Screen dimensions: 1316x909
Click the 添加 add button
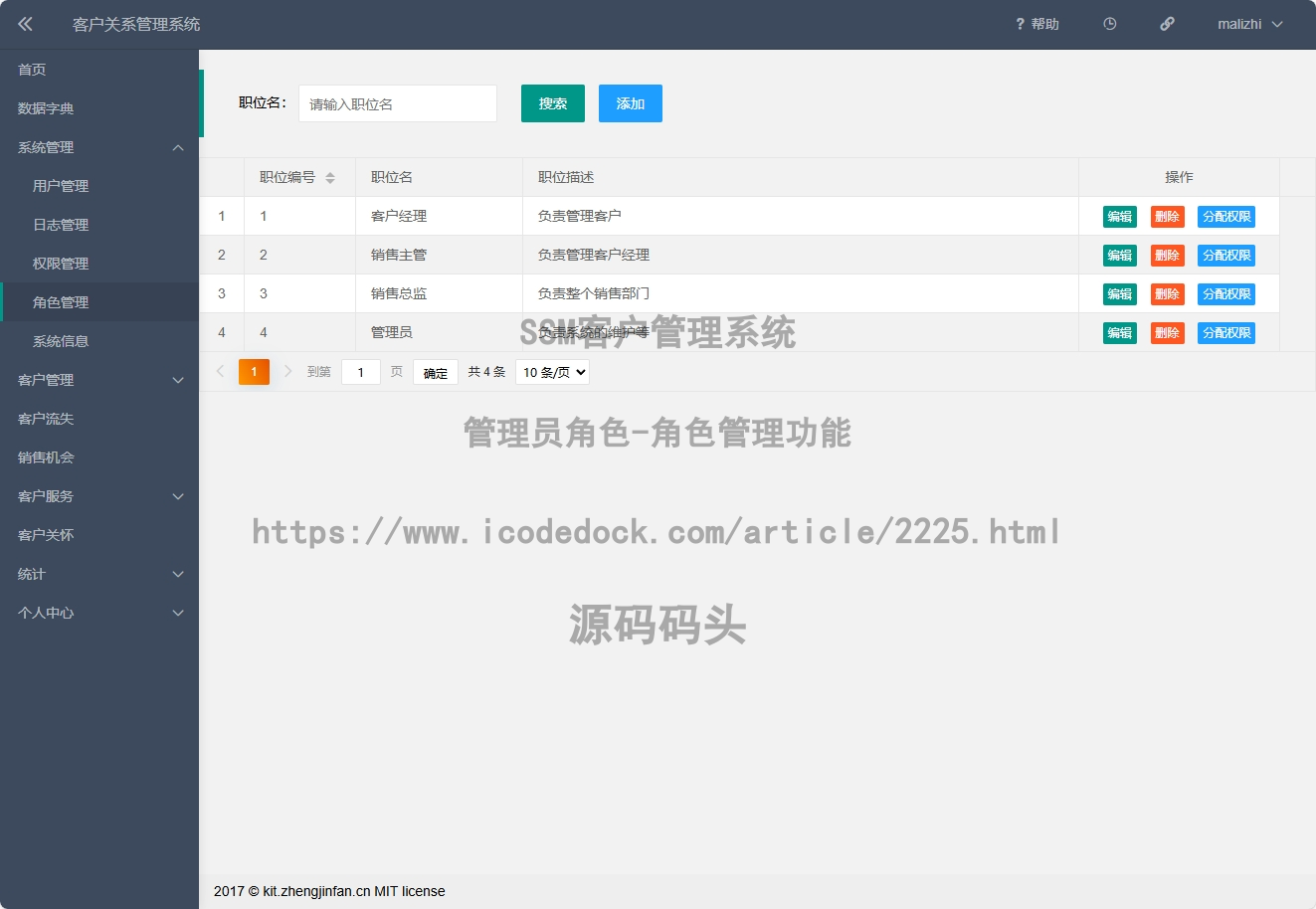(x=631, y=103)
